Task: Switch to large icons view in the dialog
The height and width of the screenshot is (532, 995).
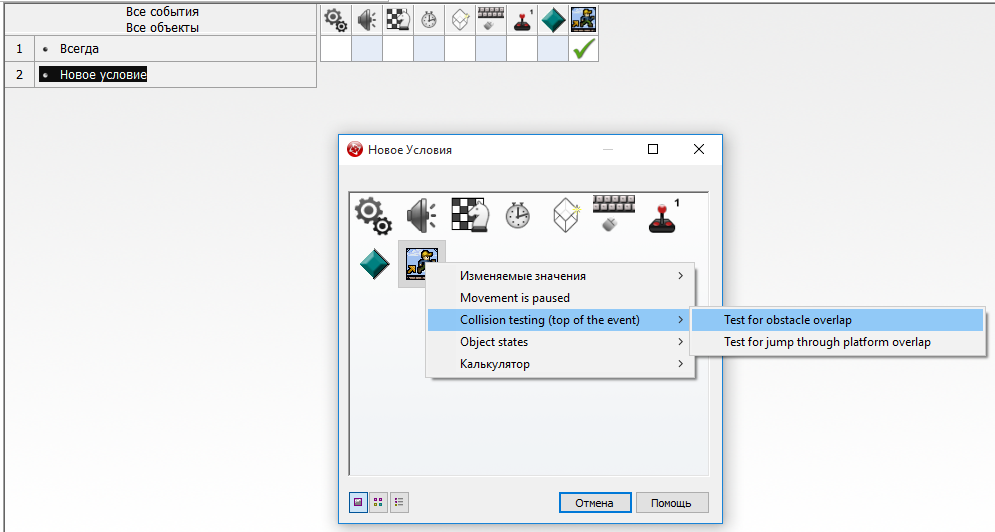Action: [x=358, y=502]
